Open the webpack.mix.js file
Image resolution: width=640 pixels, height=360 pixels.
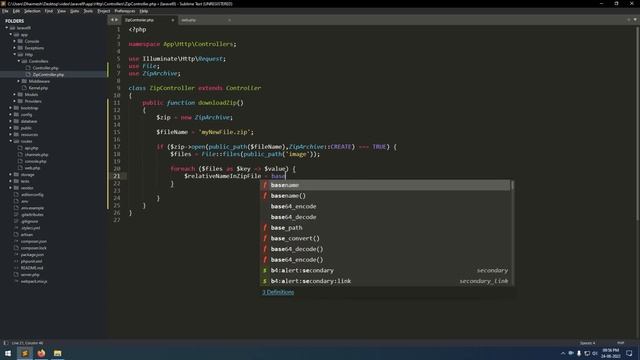[x=34, y=281]
